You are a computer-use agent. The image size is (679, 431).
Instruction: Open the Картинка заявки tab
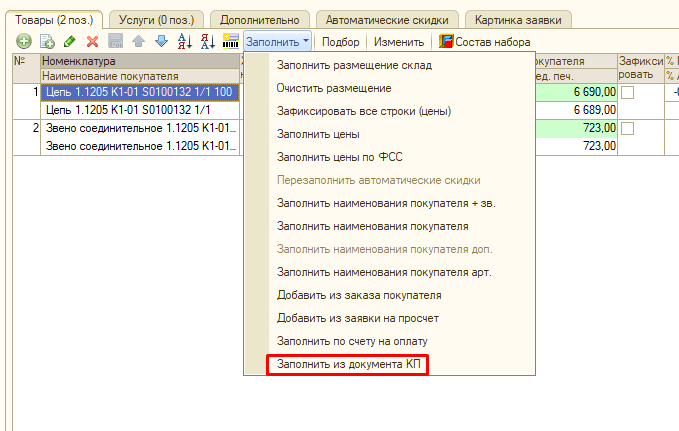(x=518, y=20)
